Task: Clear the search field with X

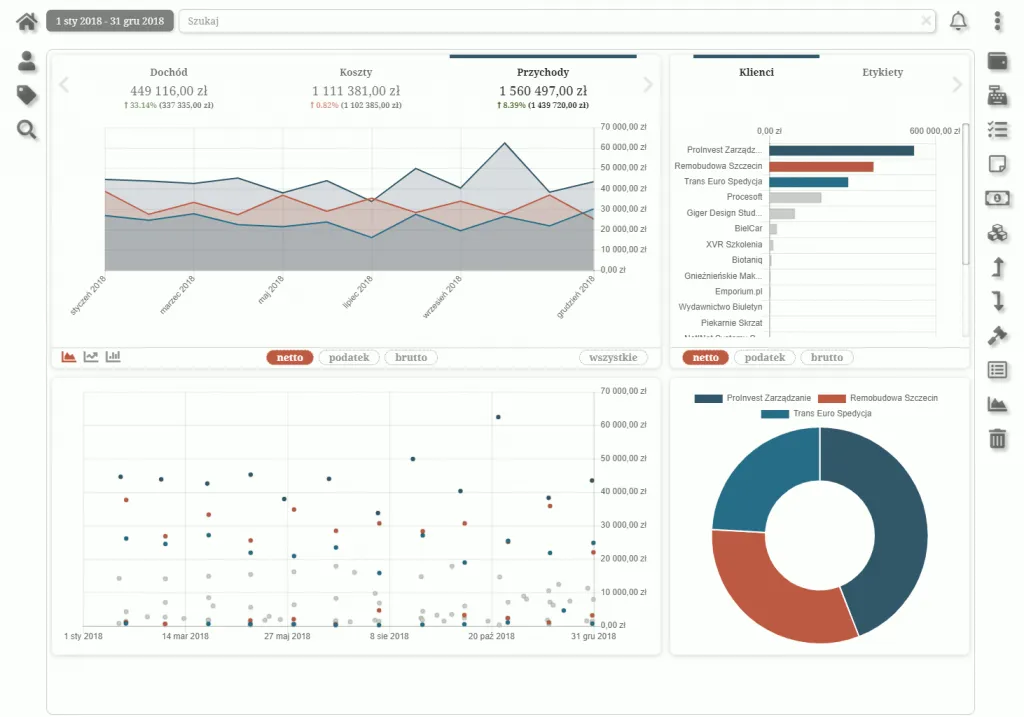Action: pyautogui.click(x=926, y=21)
